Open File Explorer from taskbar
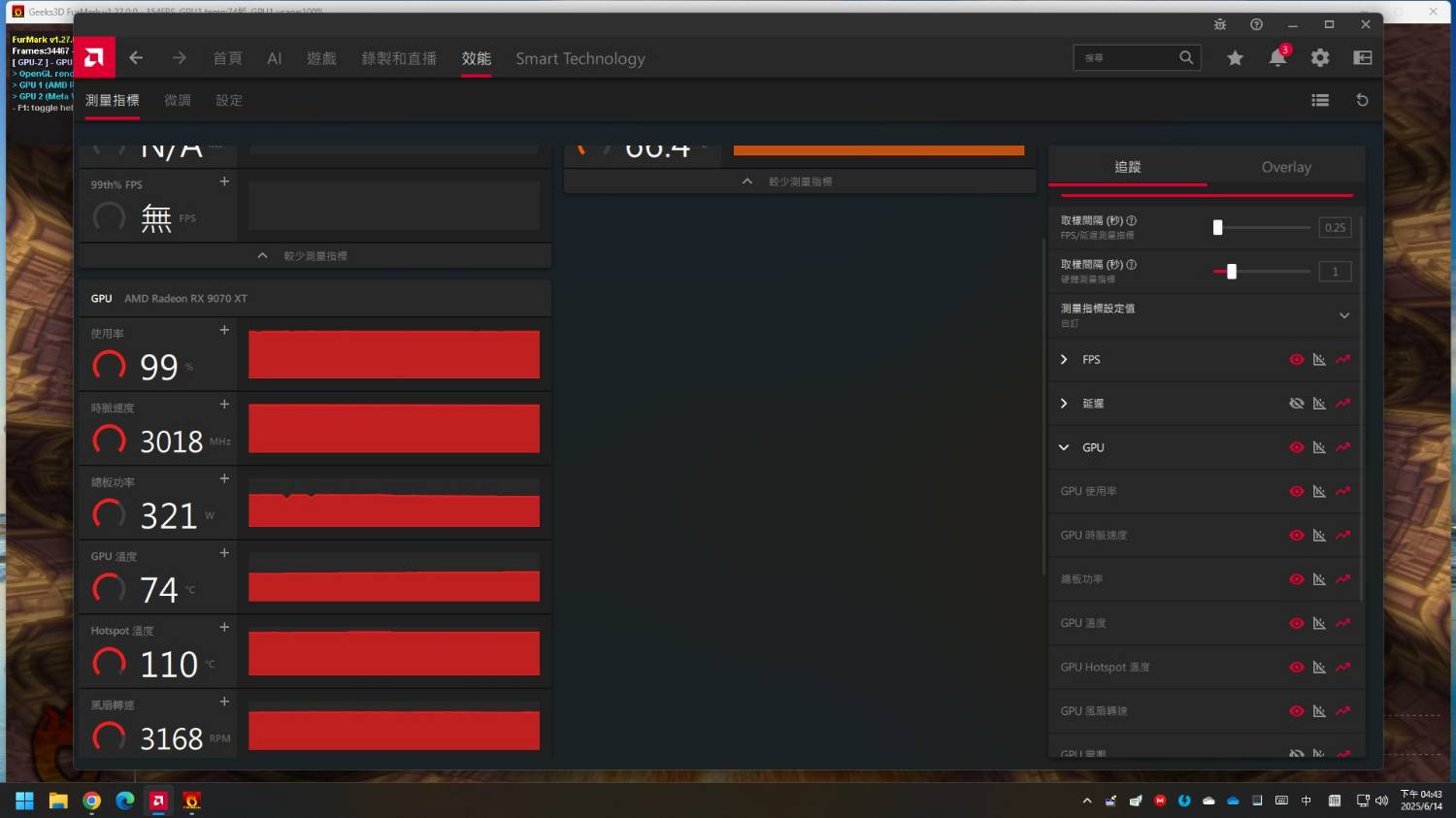 point(58,801)
